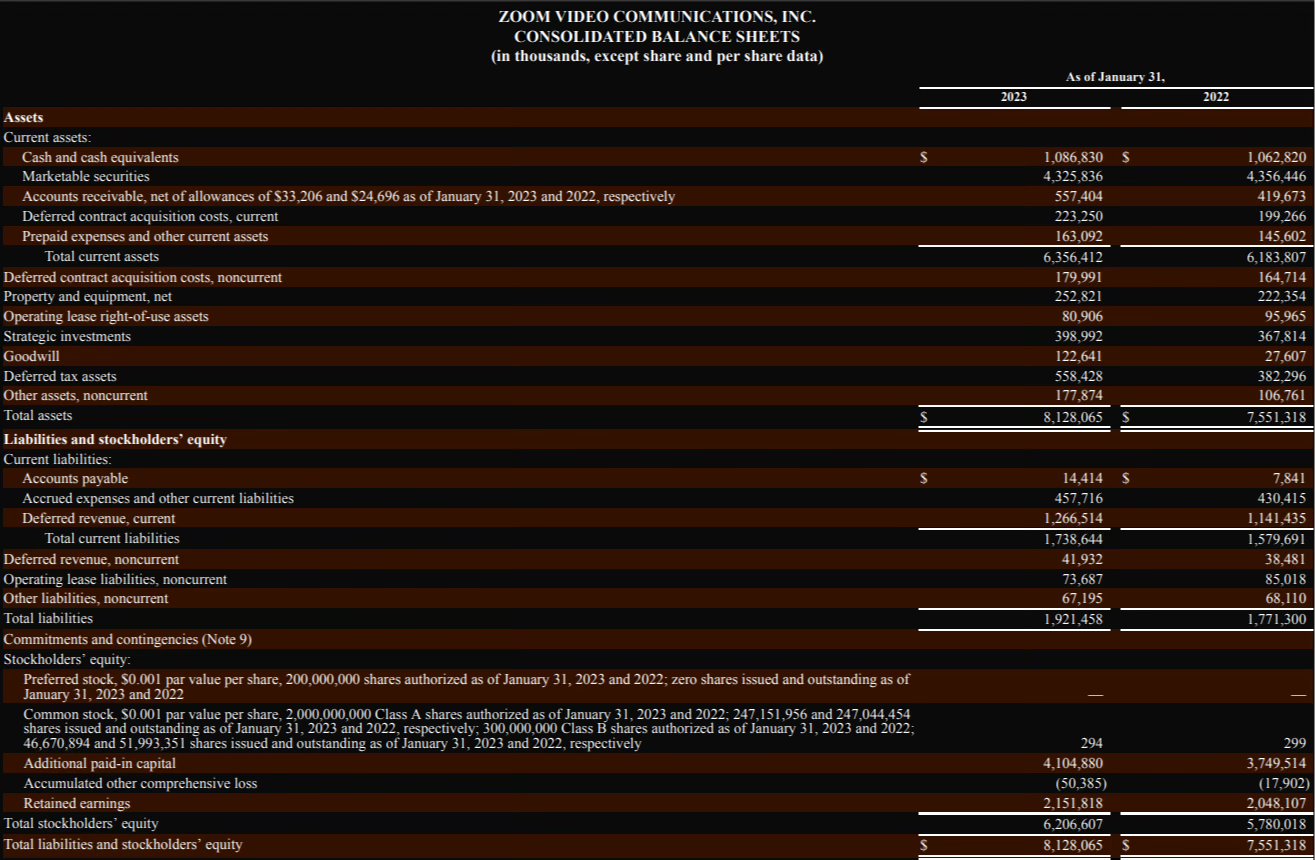Image resolution: width=1315 pixels, height=860 pixels.
Task: Click 'Operating lease right-of-use assets' label
Action: (x=106, y=317)
